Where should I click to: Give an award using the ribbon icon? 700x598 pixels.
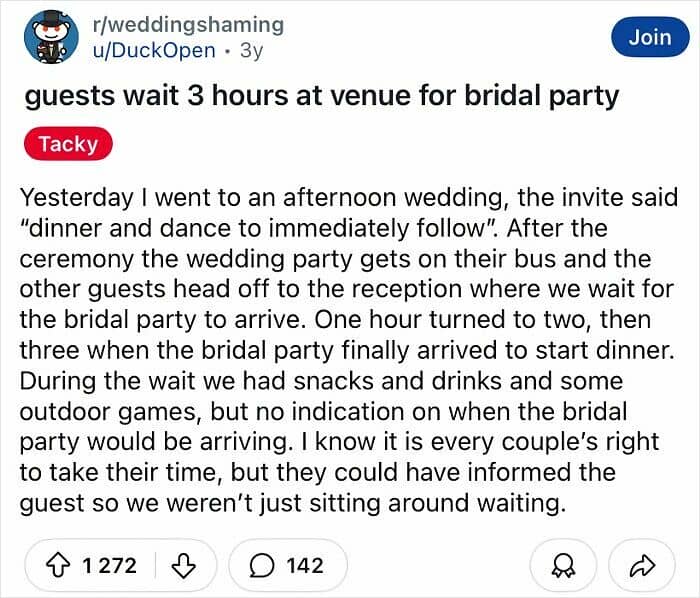(563, 566)
